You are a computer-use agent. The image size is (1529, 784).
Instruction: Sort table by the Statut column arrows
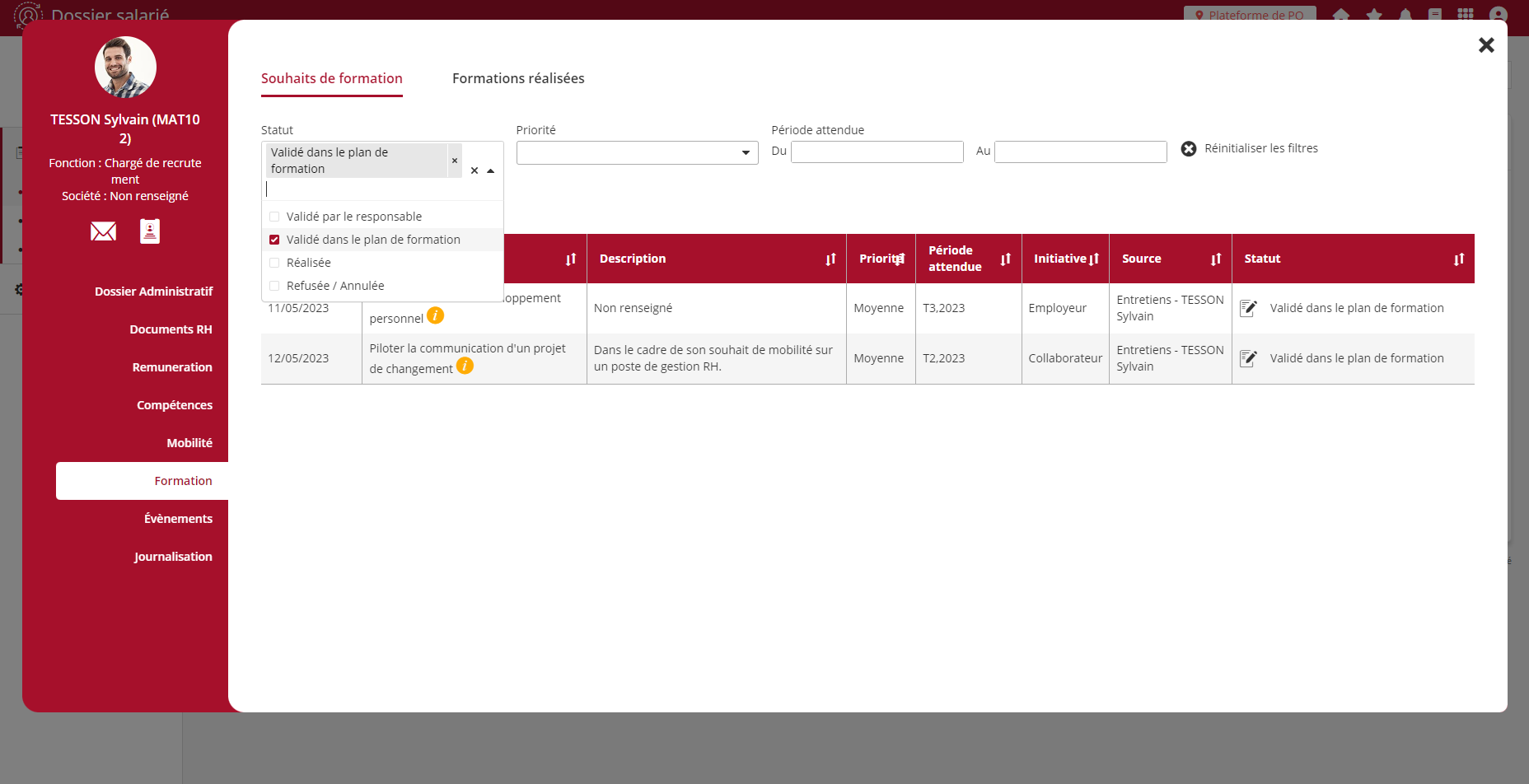point(1458,259)
